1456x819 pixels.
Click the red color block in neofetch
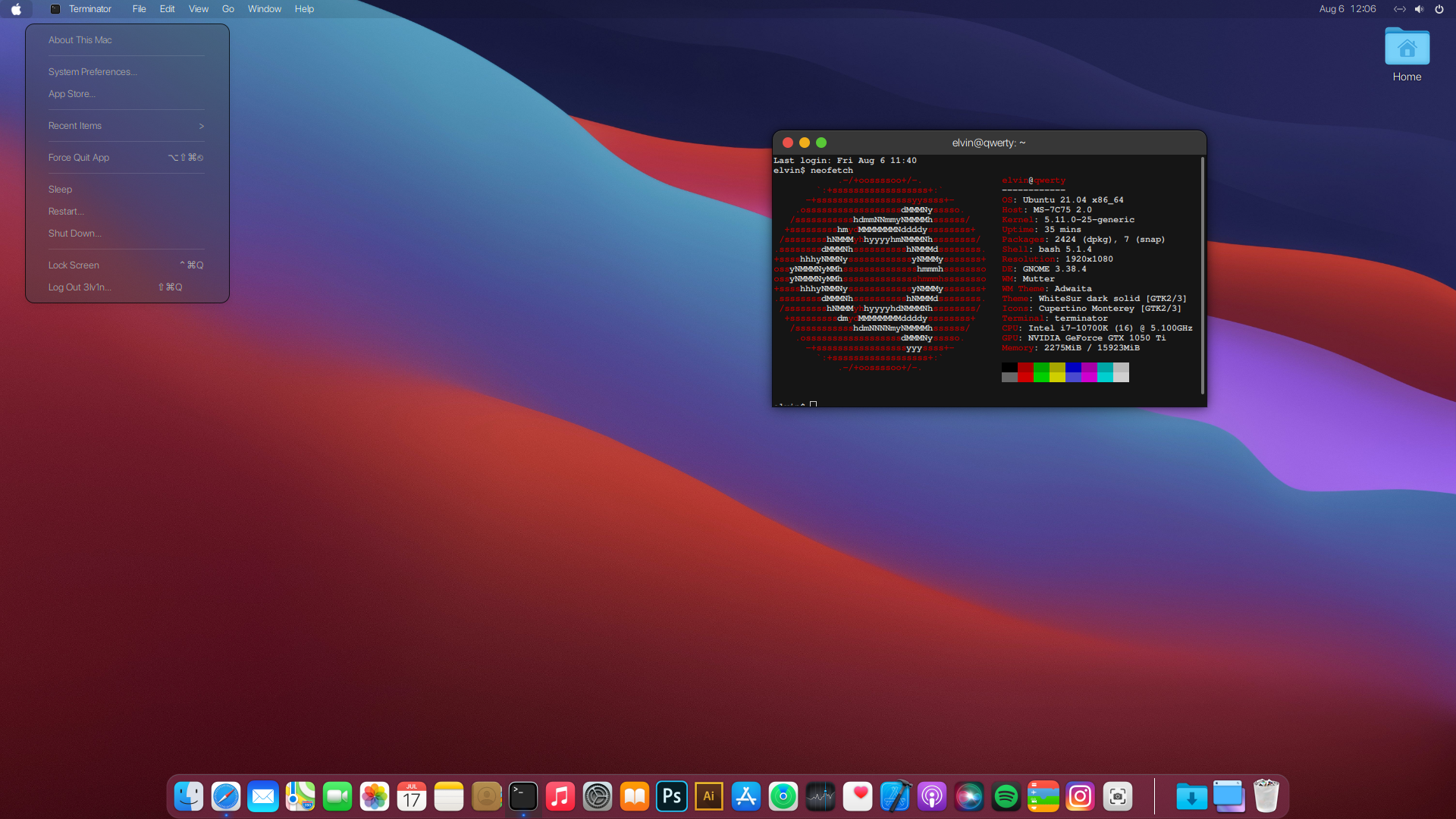pos(1025,372)
